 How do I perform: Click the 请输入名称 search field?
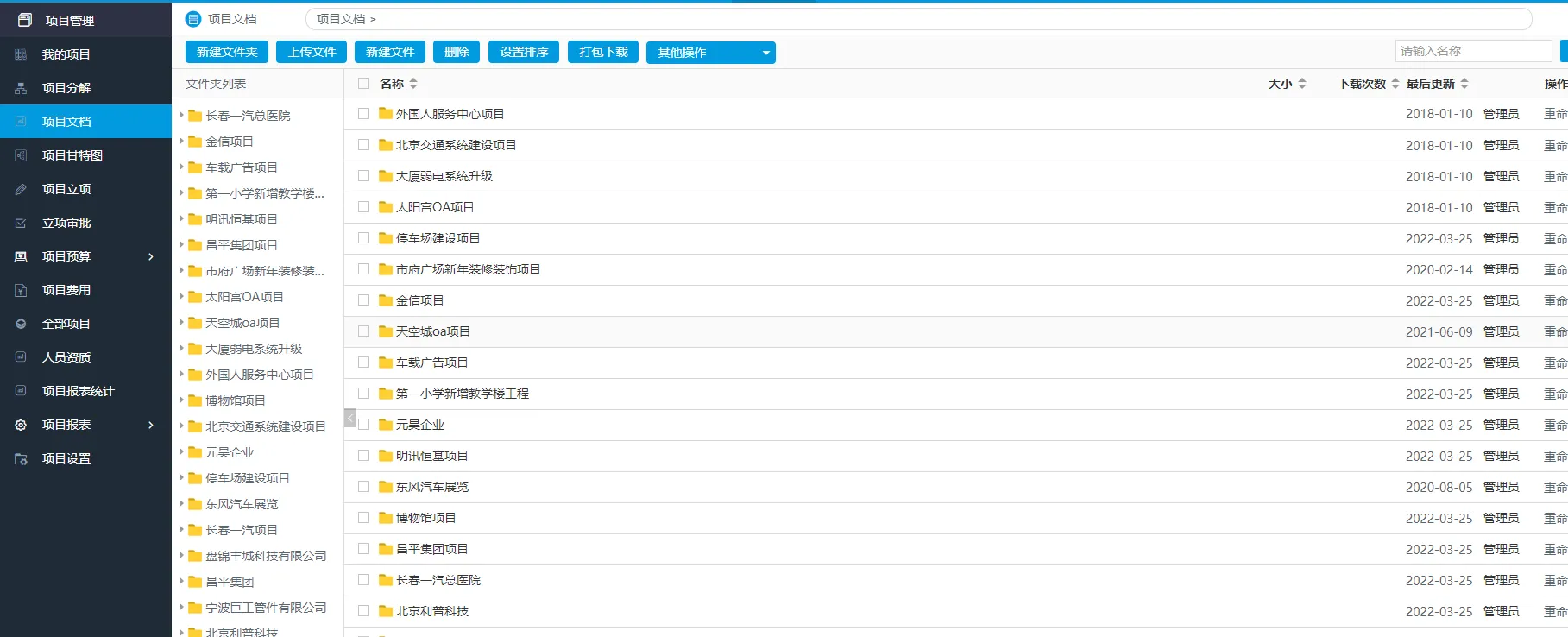click(1472, 52)
